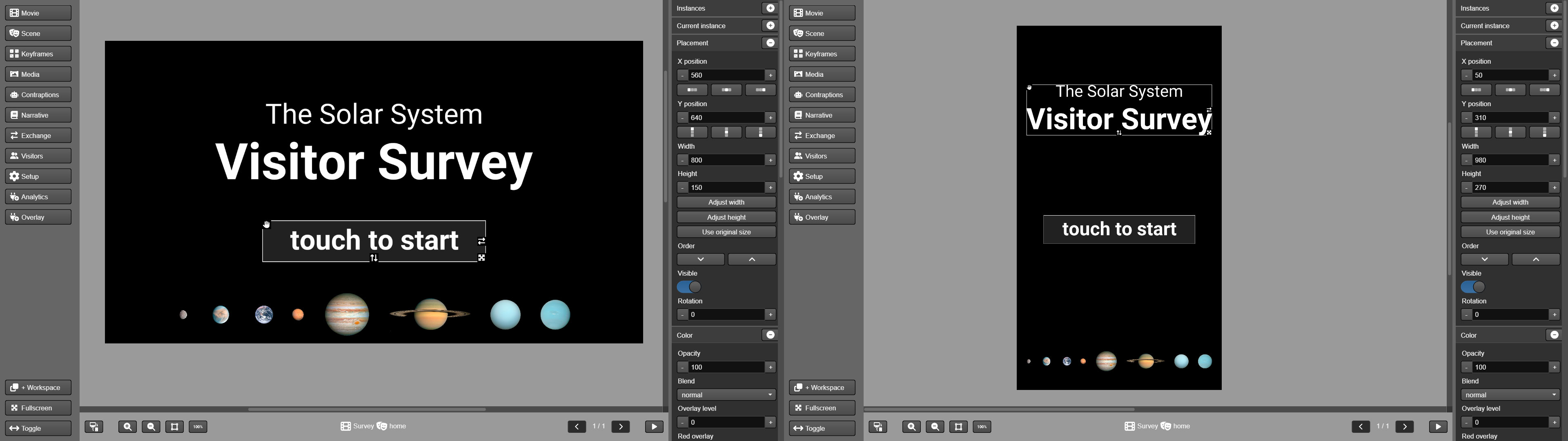Click Use original size in panel with width 800
Image resolution: width=1568 pixels, height=441 pixels.
pyautogui.click(x=726, y=232)
